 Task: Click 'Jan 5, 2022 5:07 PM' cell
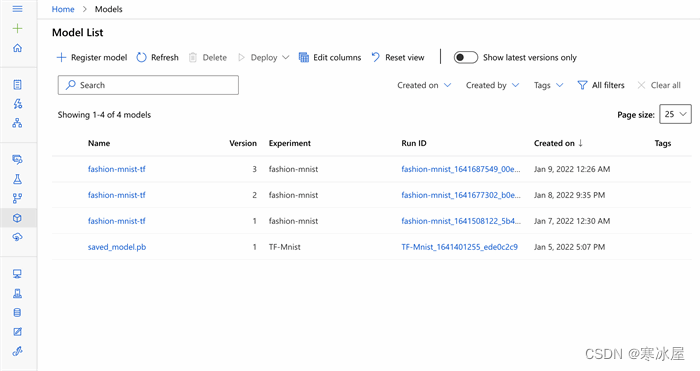(x=569, y=247)
